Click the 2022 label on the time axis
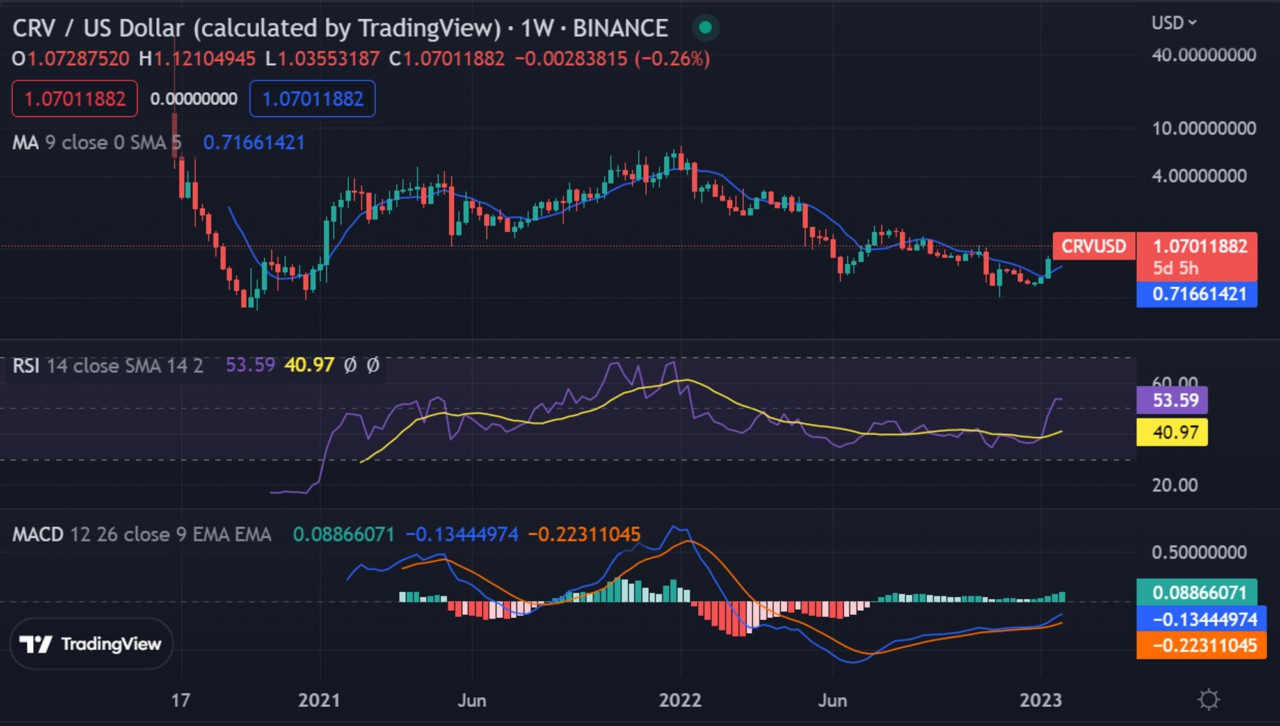The width and height of the screenshot is (1280, 726). pos(680,700)
